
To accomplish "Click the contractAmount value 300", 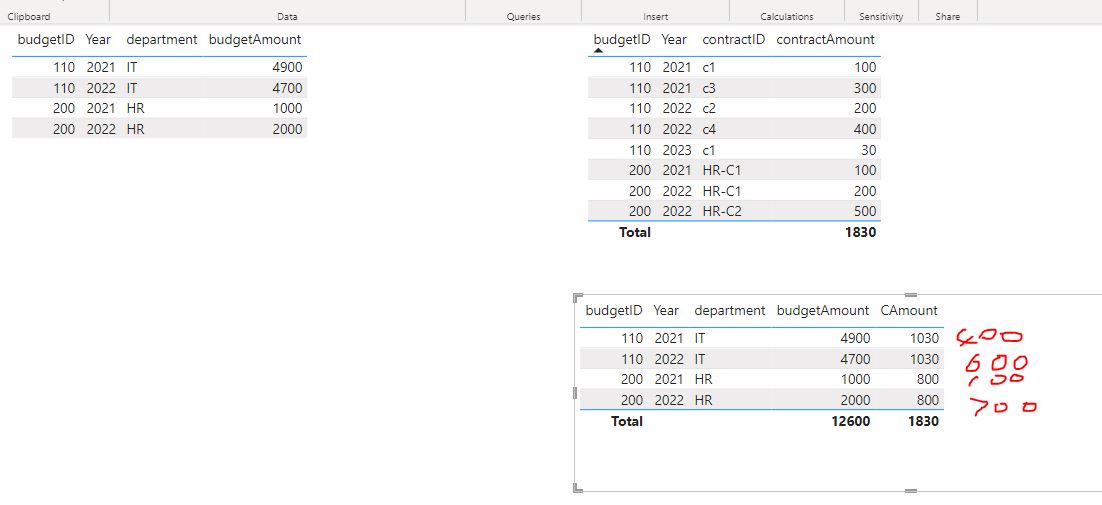I will 865,88.
